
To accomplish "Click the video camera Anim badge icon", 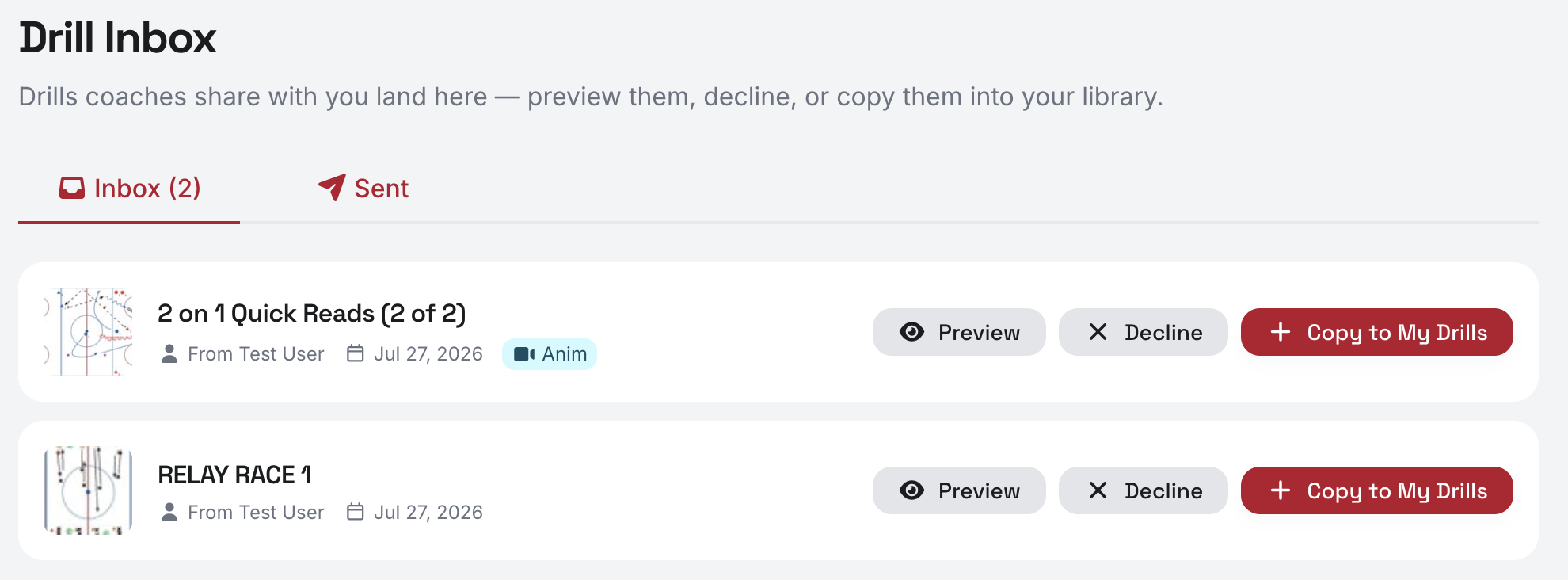I will [x=524, y=354].
